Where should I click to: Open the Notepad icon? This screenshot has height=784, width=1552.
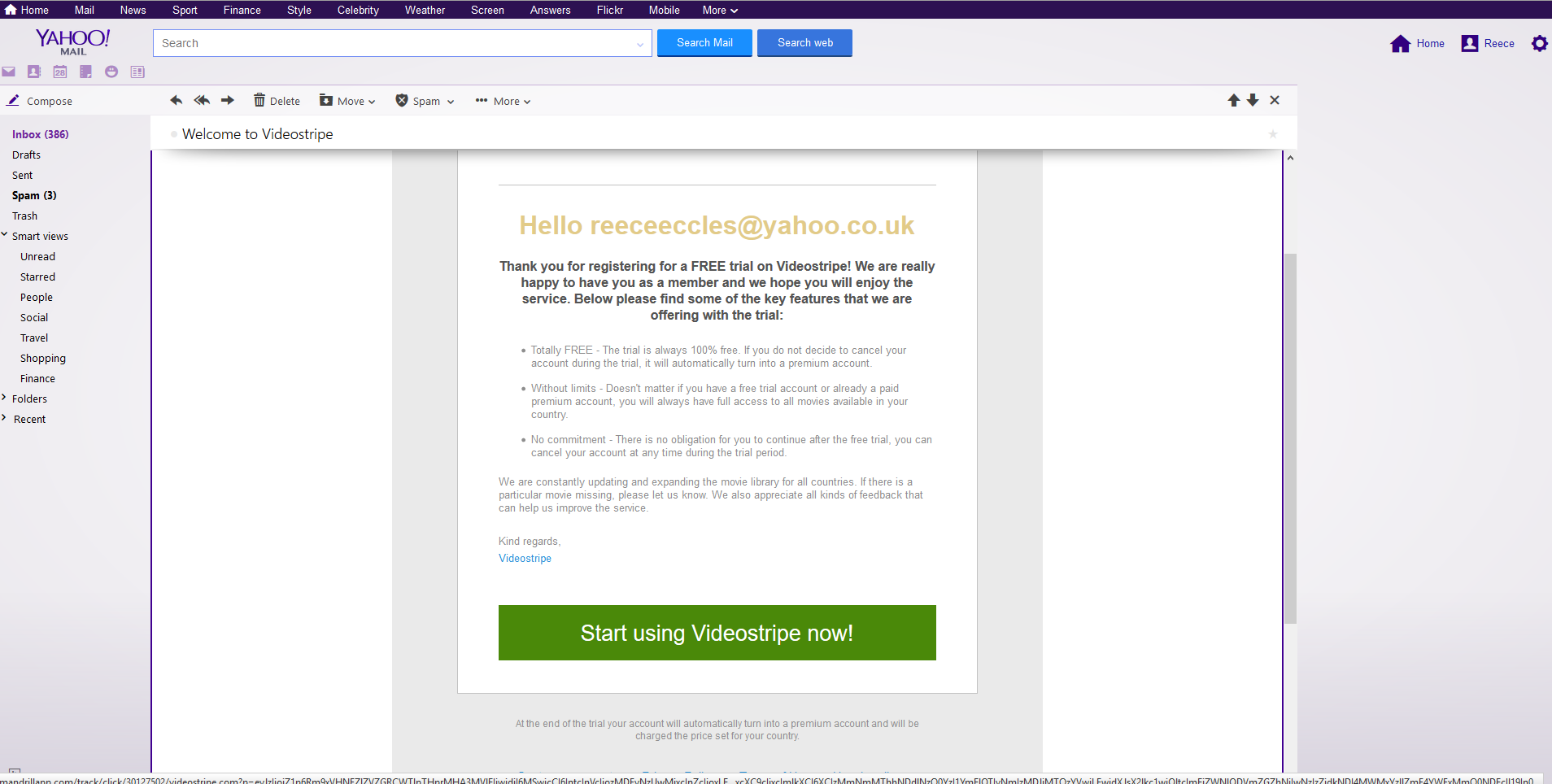[x=85, y=72]
